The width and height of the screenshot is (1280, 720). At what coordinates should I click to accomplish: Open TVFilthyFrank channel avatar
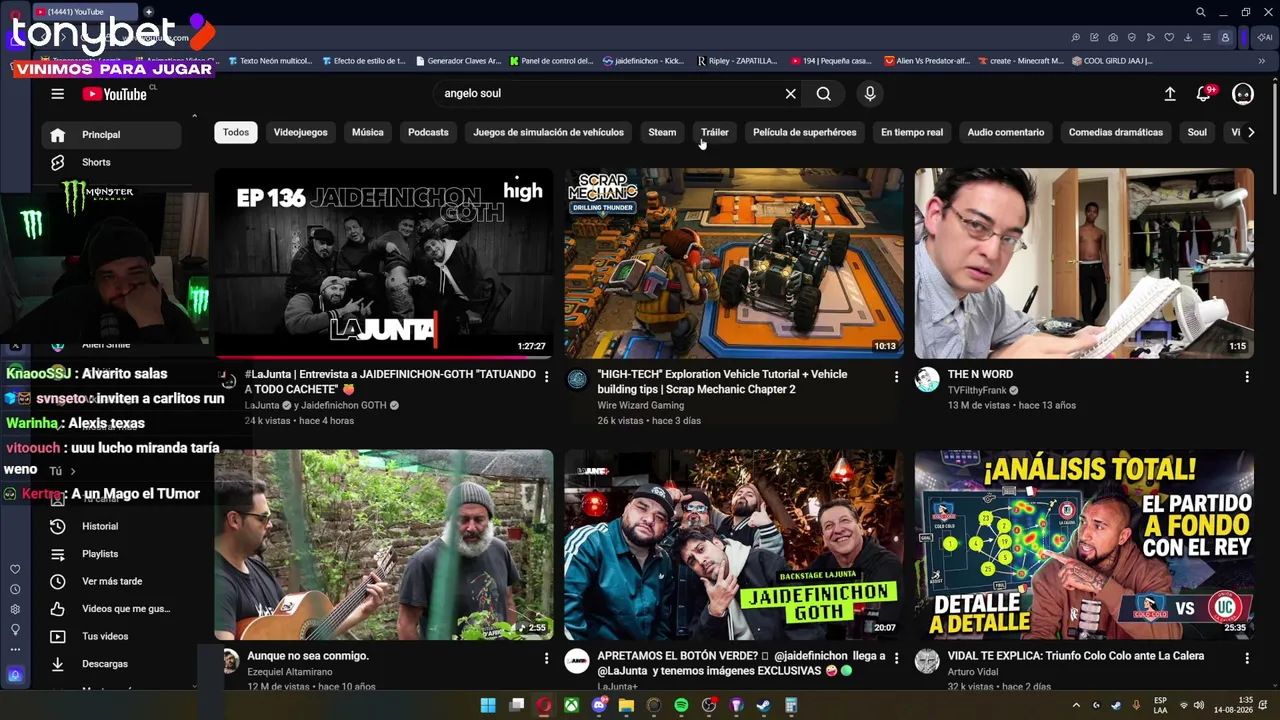pyautogui.click(x=927, y=379)
